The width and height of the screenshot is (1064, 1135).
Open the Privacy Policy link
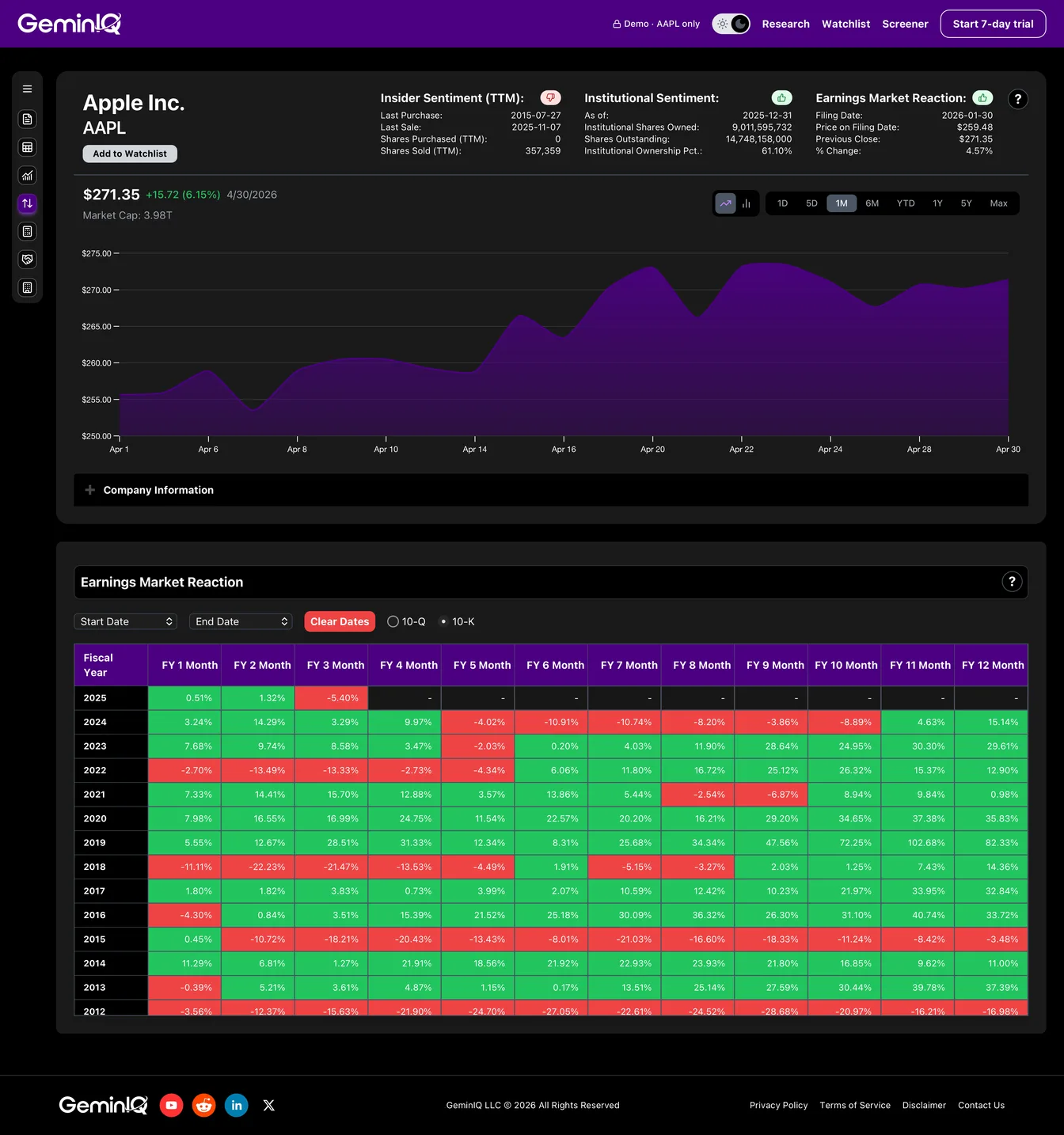pyautogui.click(x=779, y=1105)
